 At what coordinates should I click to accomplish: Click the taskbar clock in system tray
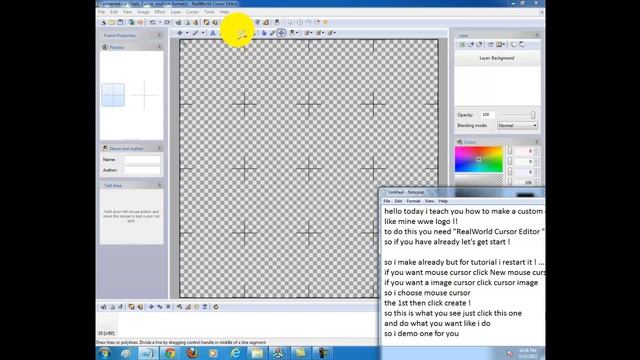[528, 353]
